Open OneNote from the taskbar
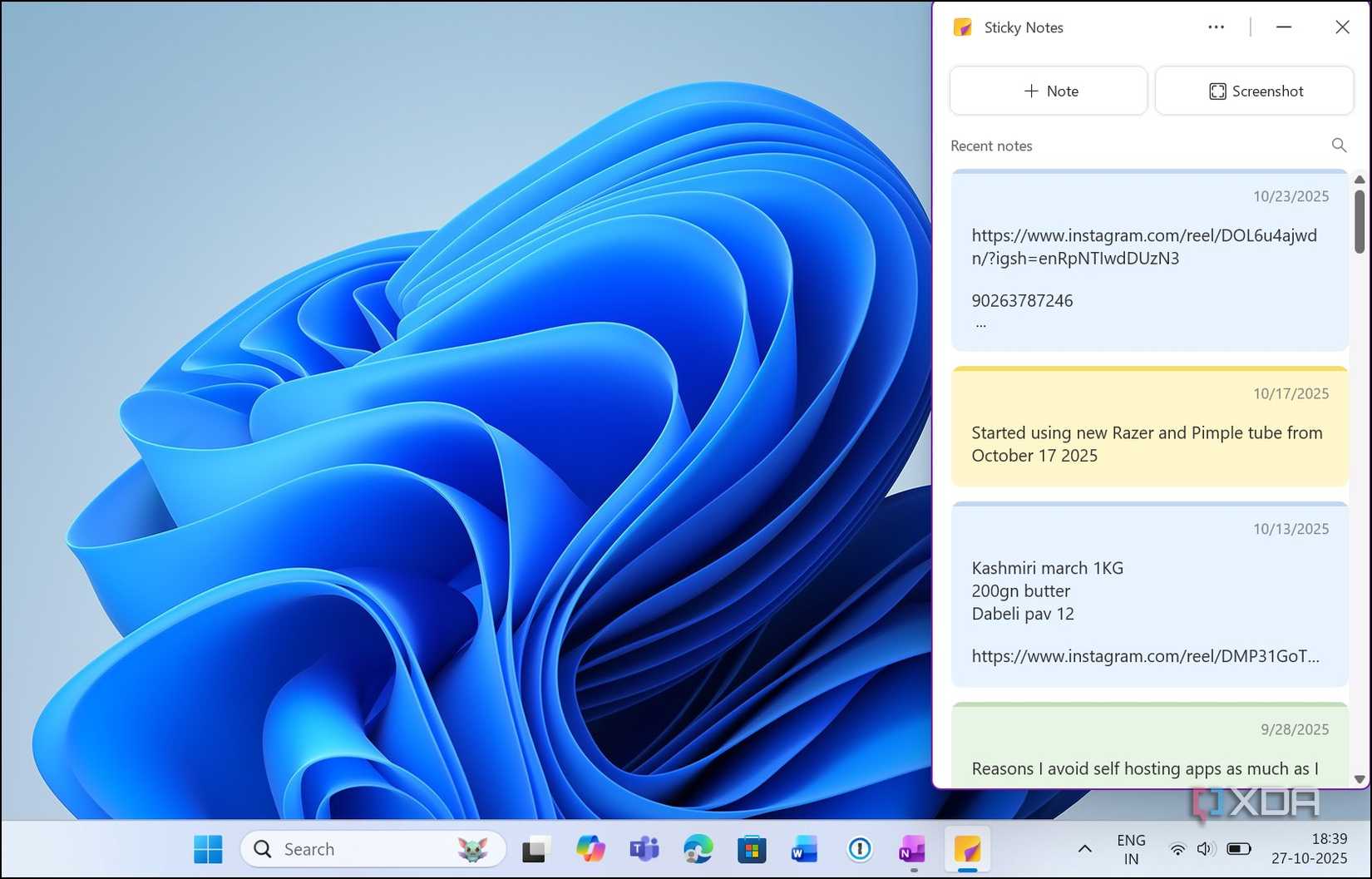Viewport: 1372px width, 879px height. (911, 848)
